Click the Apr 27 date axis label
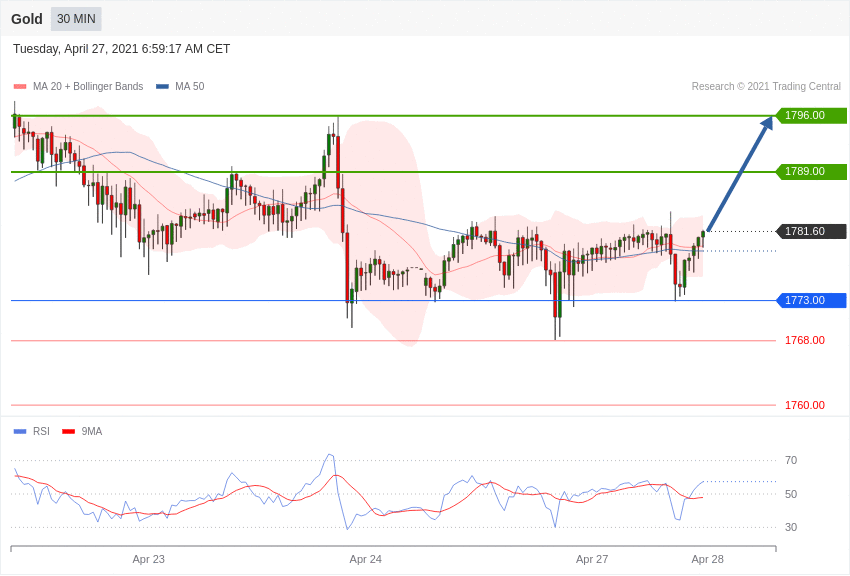 tap(592, 559)
